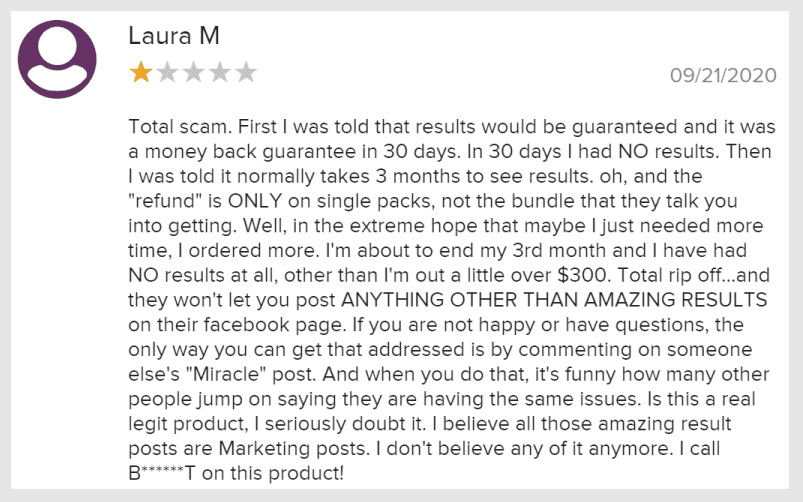
Task: Click the fourth gray star
Action: tap(220, 72)
